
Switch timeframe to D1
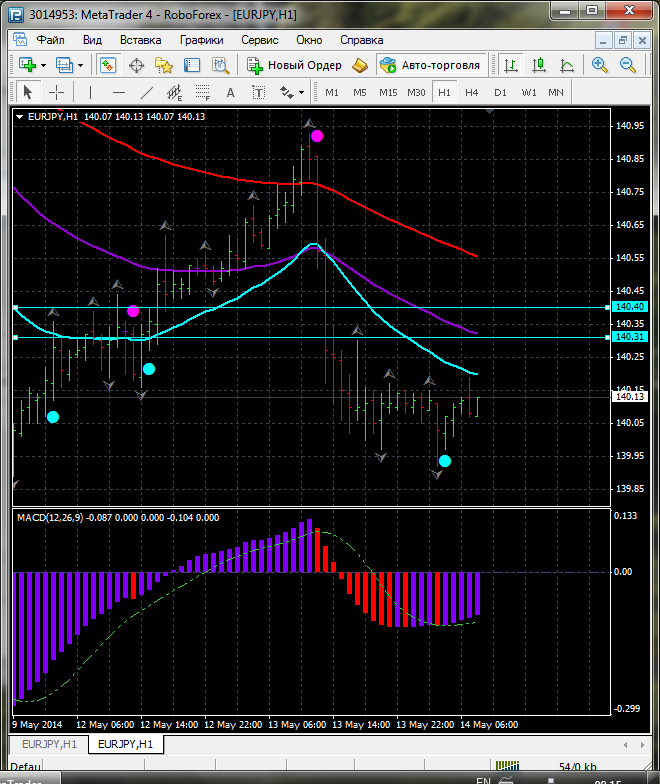500,92
